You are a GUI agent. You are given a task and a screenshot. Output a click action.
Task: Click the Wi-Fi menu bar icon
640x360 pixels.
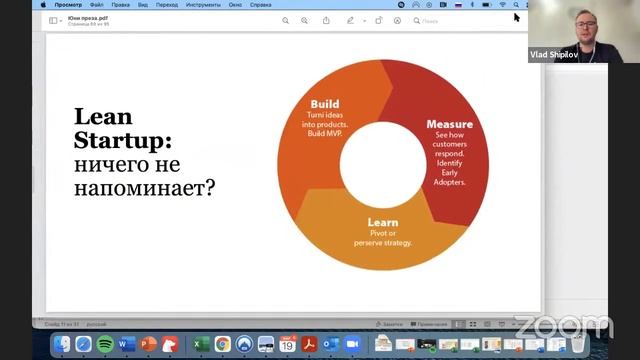502,5
